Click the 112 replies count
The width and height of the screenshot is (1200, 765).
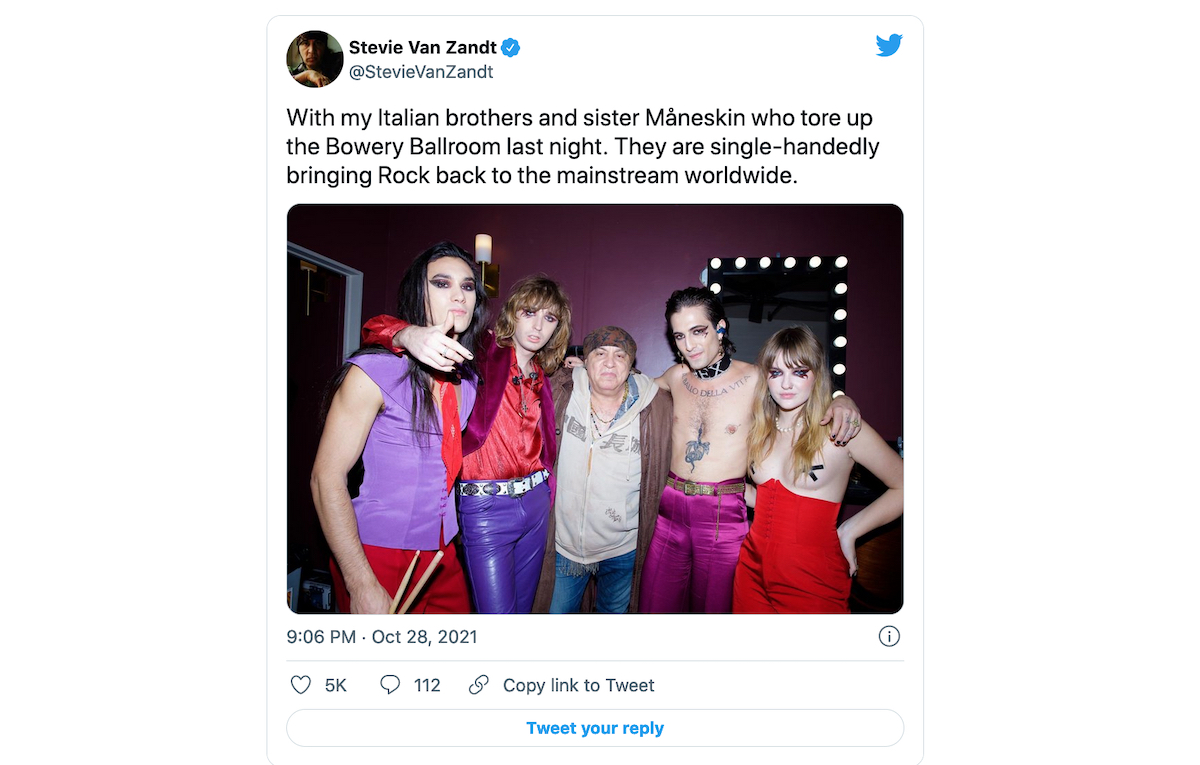coord(427,685)
